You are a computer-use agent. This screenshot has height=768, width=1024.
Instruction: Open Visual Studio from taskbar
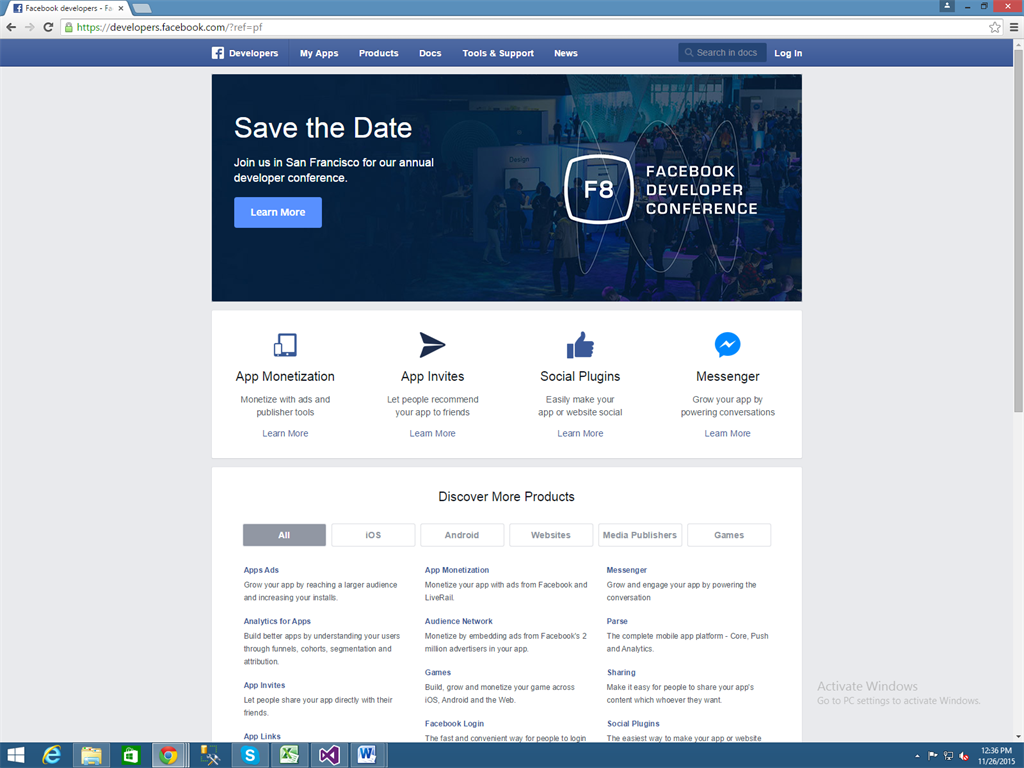click(x=328, y=756)
